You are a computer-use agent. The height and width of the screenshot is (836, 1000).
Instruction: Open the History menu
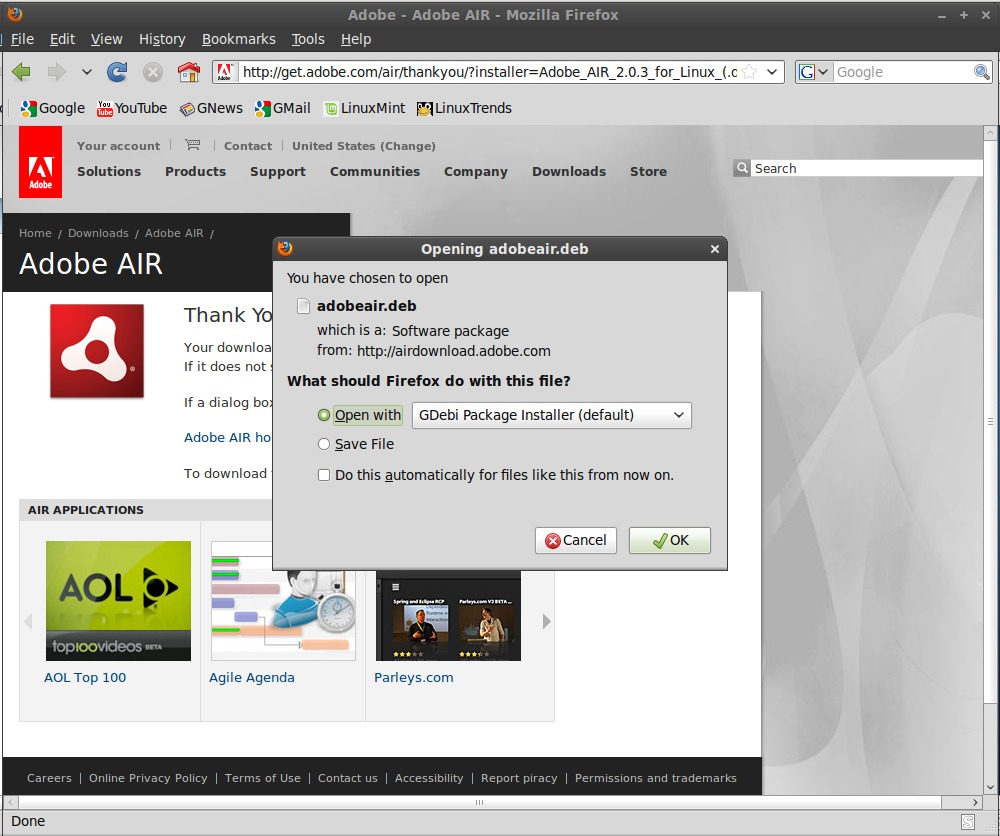pyautogui.click(x=162, y=40)
